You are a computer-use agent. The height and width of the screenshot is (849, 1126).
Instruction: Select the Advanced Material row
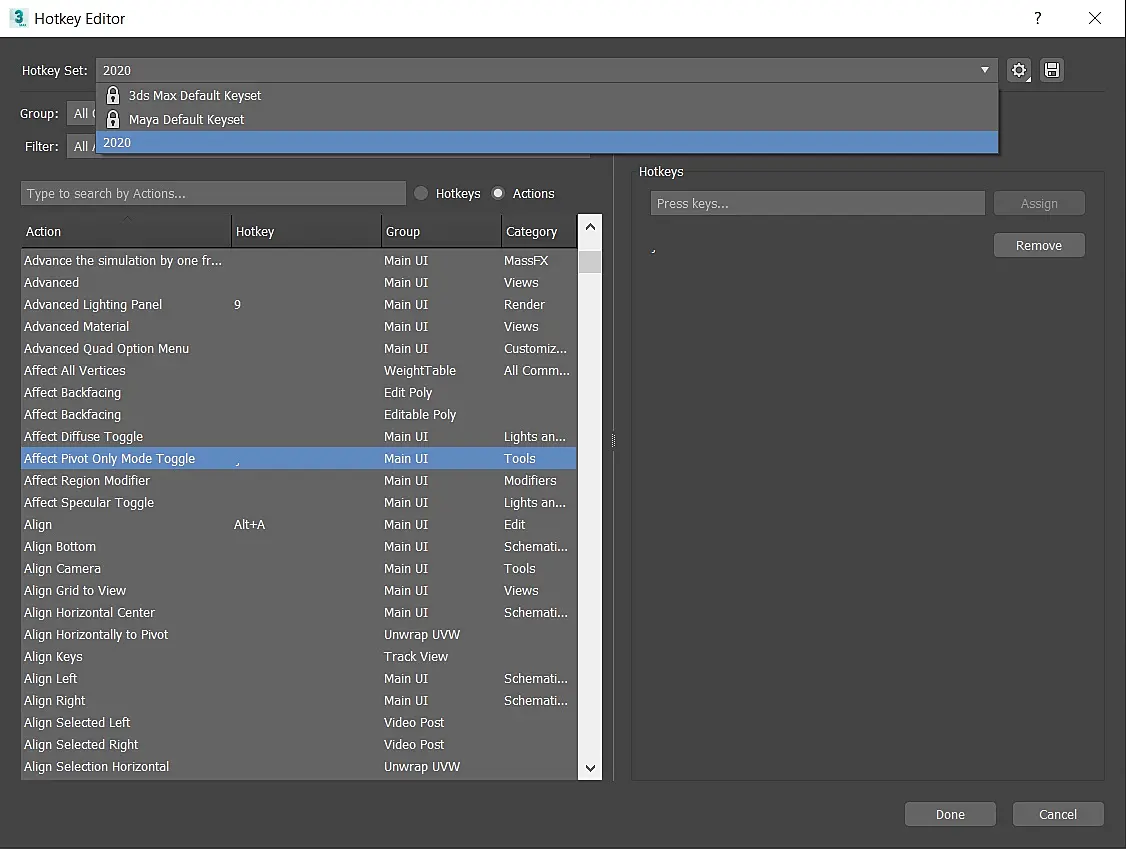click(x=299, y=327)
